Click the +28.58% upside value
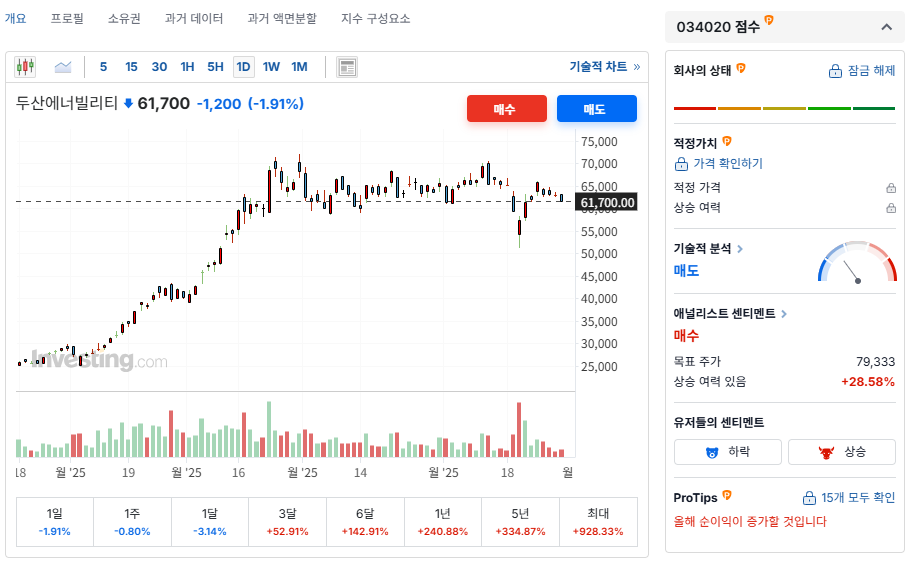915x564 pixels. pos(868,382)
